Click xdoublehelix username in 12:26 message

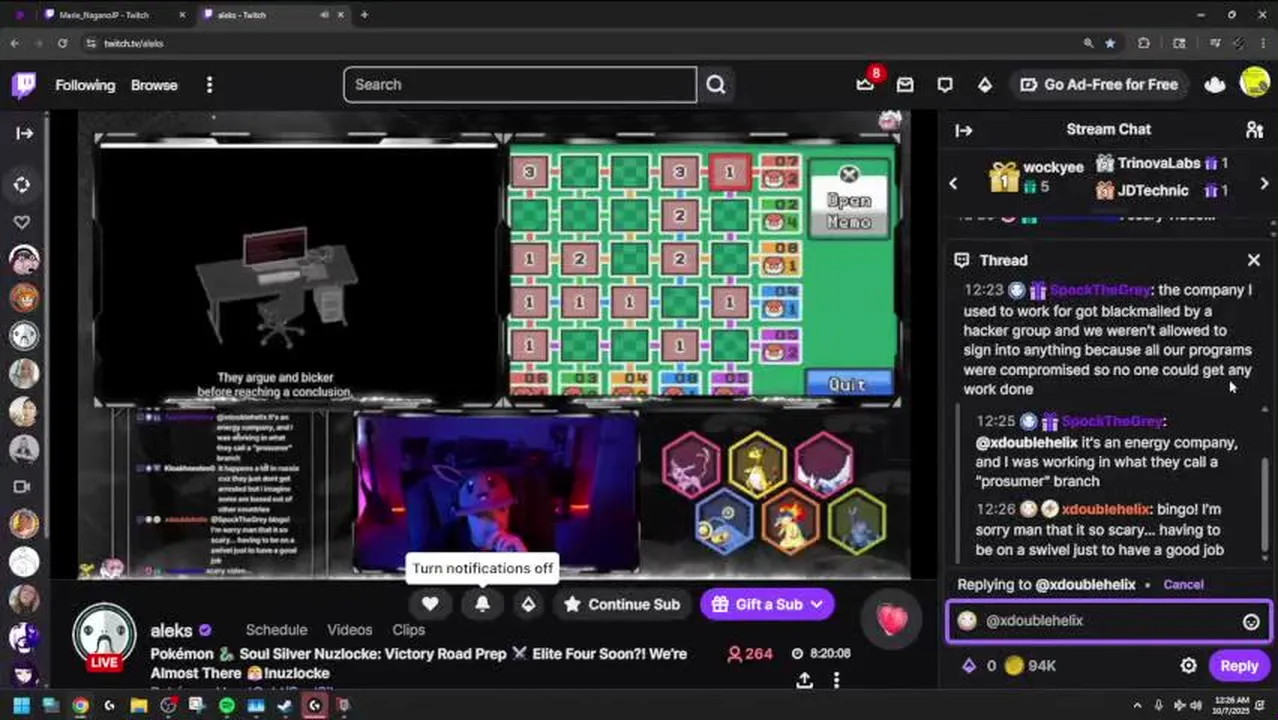point(1106,509)
